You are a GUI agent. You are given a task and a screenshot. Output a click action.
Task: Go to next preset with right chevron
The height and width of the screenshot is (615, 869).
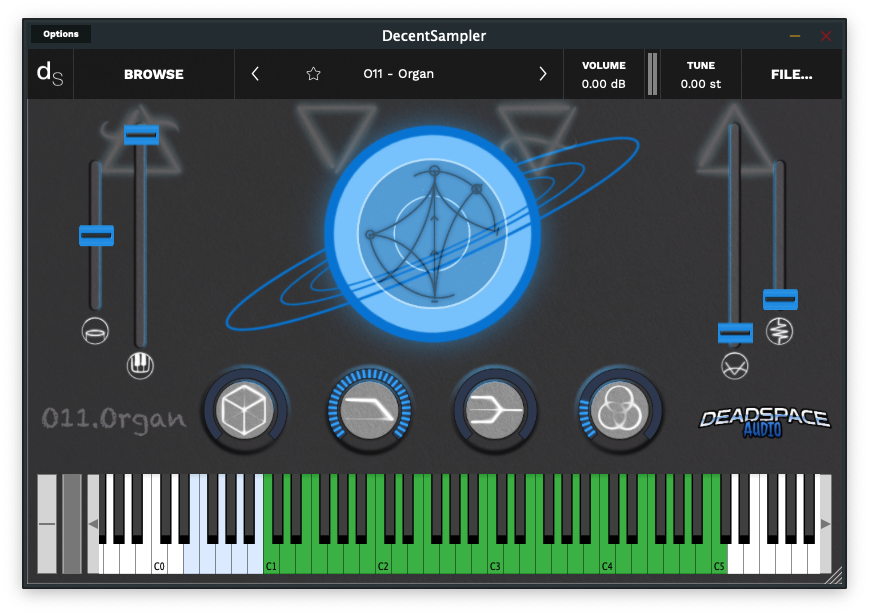coord(543,74)
